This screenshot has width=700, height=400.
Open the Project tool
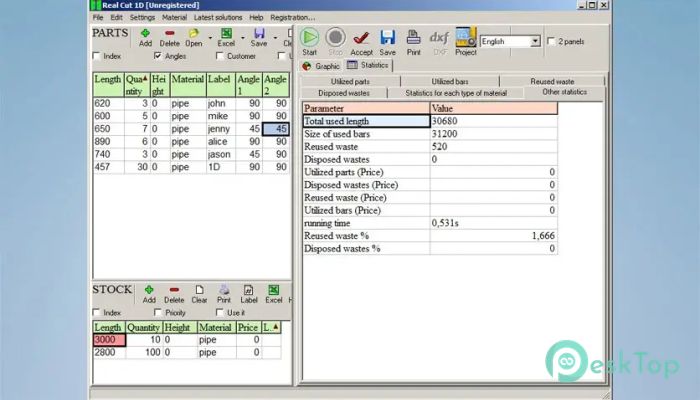pyautogui.click(x=466, y=42)
